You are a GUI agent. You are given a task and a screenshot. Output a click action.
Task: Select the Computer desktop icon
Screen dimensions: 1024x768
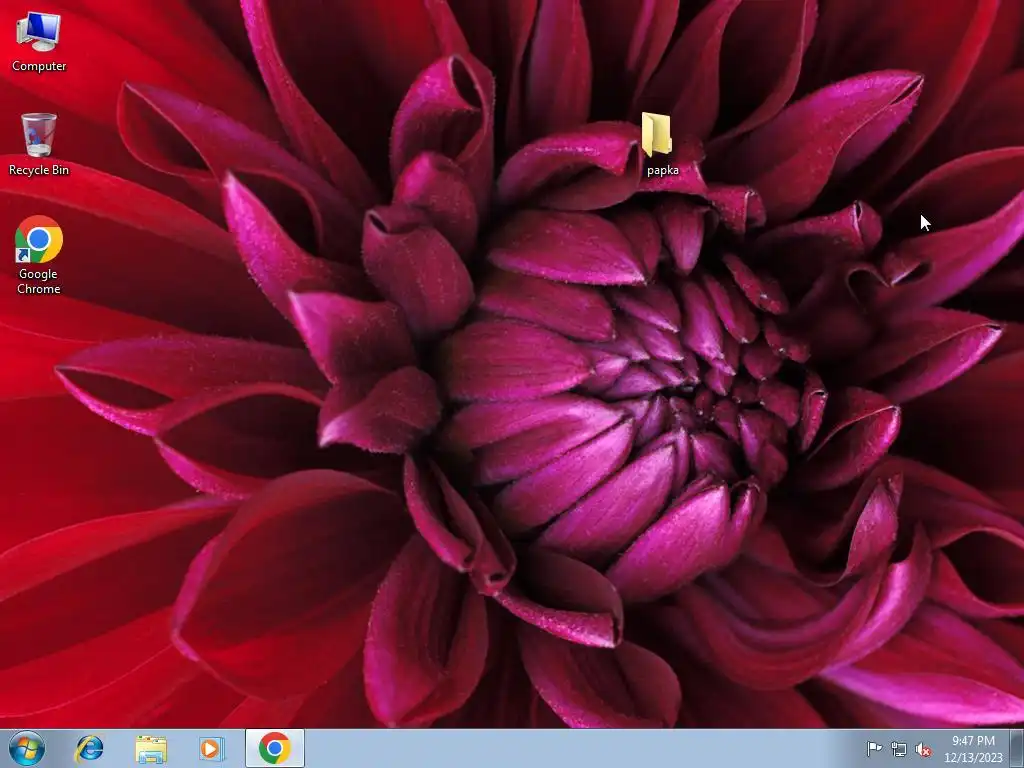coord(39,41)
